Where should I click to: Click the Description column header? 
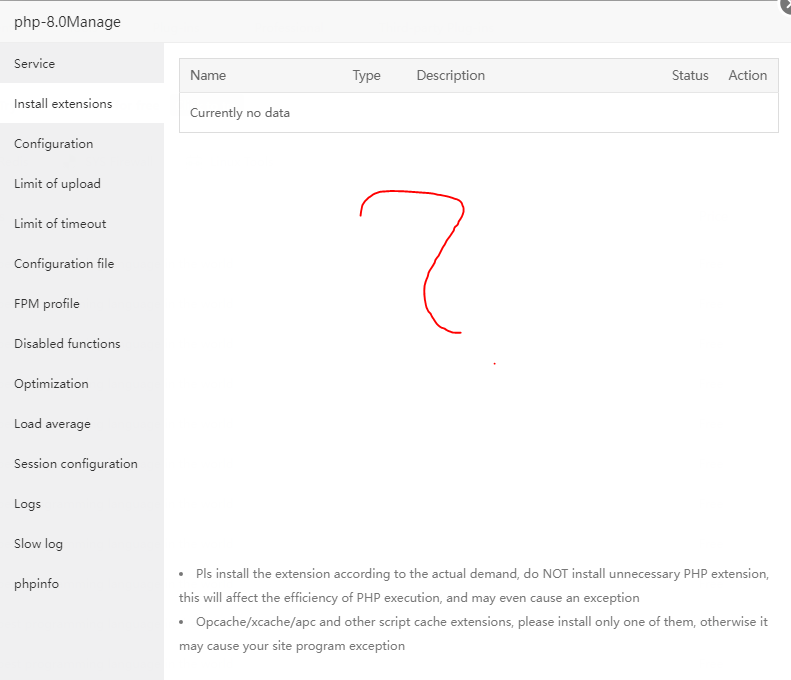(451, 76)
